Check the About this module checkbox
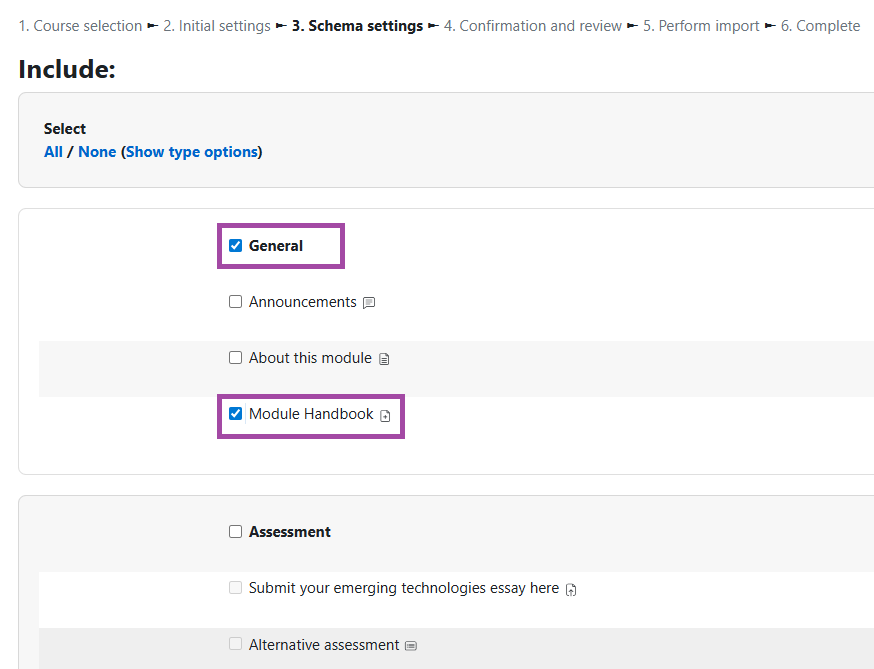 pyautogui.click(x=235, y=357)
